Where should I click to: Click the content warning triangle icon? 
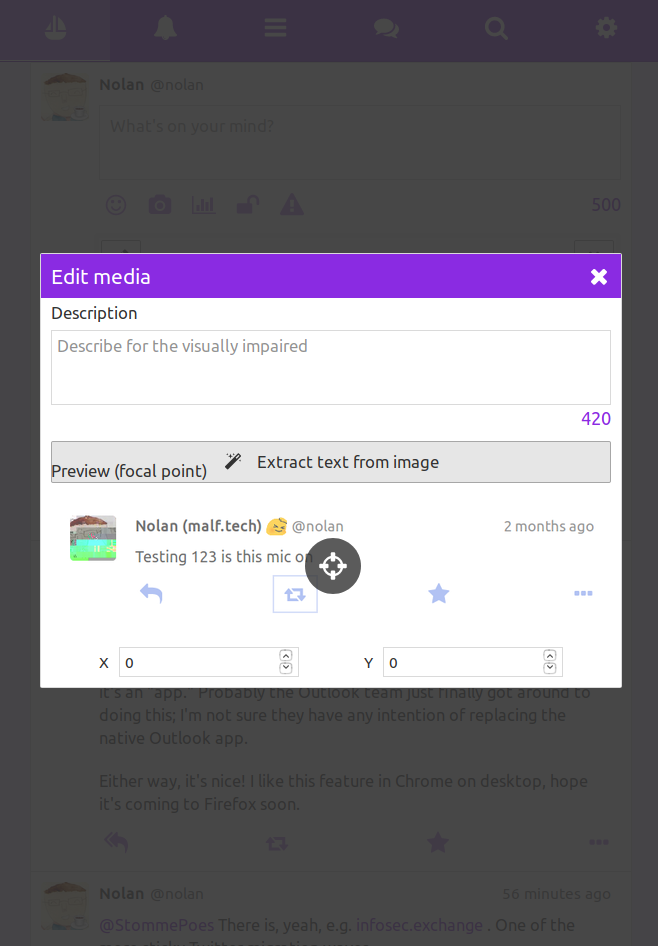292,205
